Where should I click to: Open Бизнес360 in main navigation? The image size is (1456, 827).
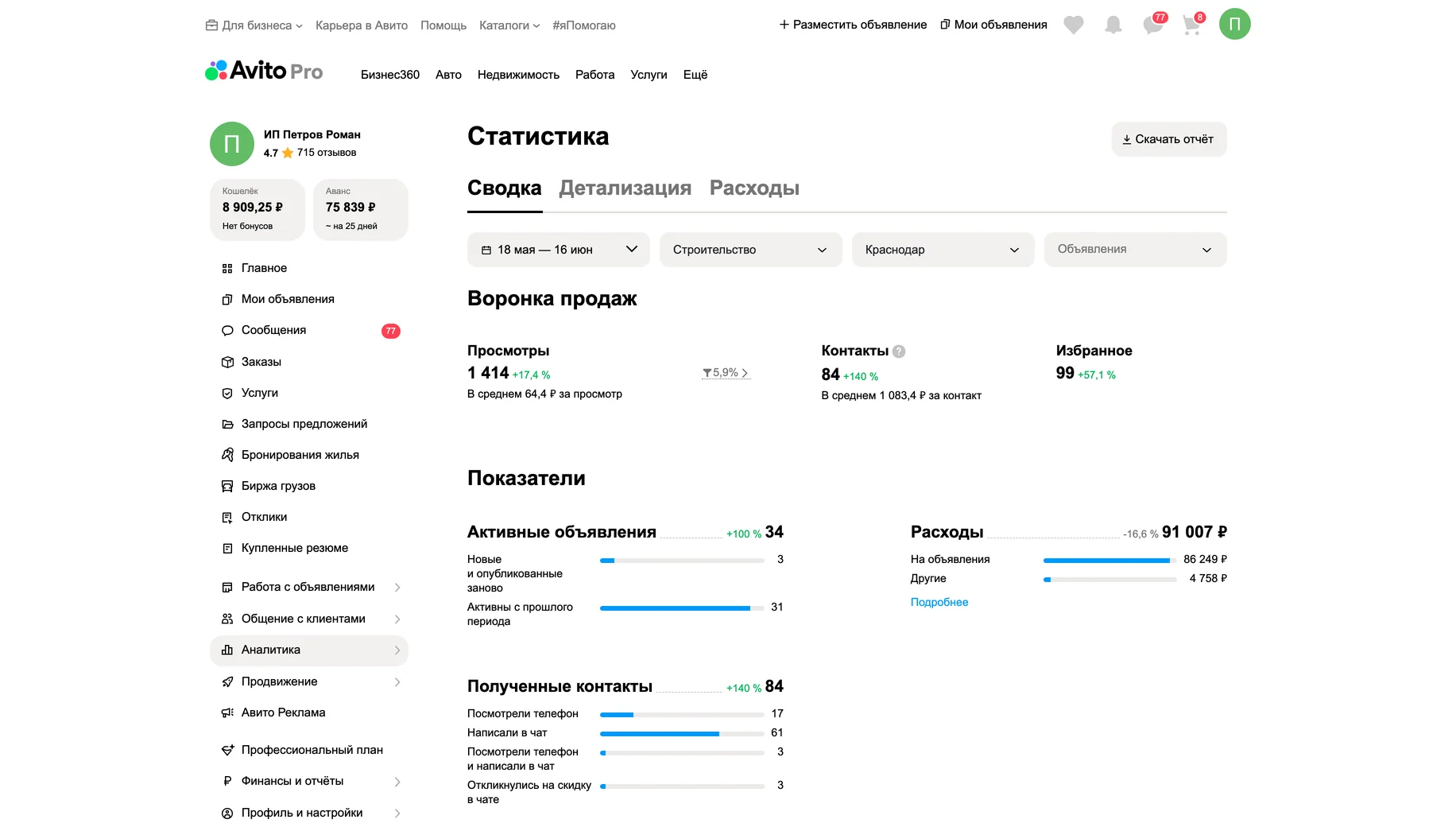390,75
